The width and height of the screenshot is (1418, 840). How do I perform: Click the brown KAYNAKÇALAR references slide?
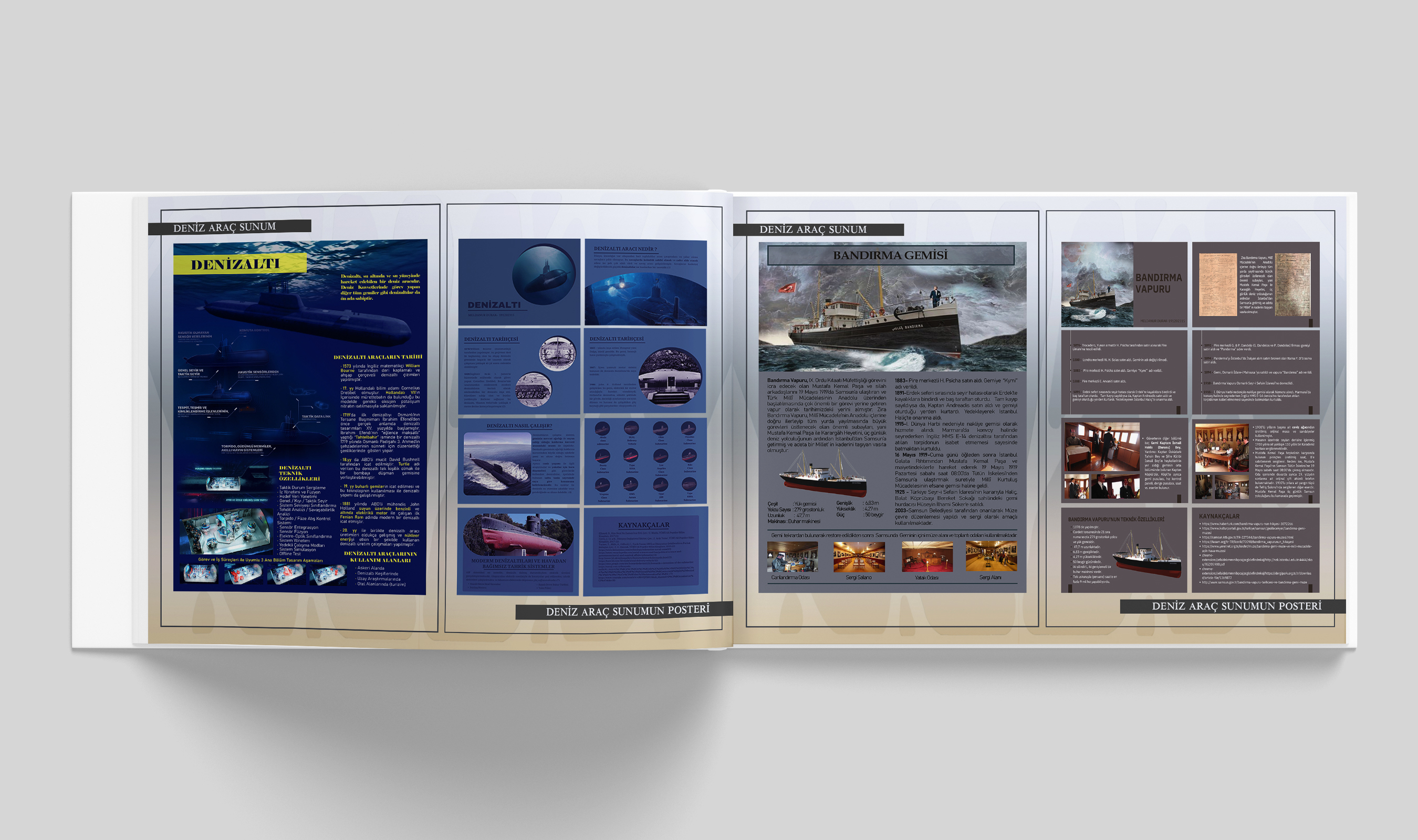(1255, 550)
